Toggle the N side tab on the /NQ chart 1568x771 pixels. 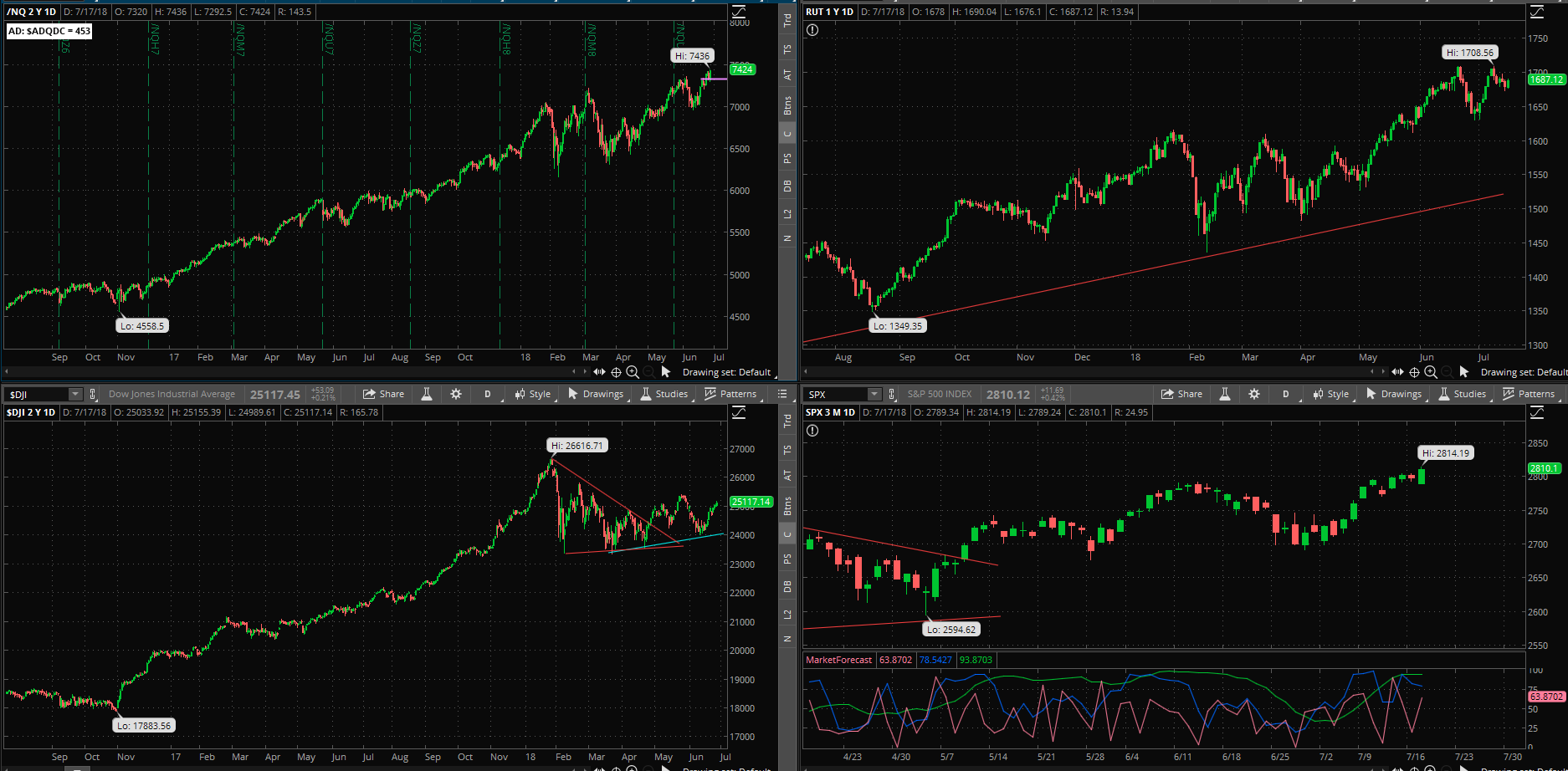(787, 238)
